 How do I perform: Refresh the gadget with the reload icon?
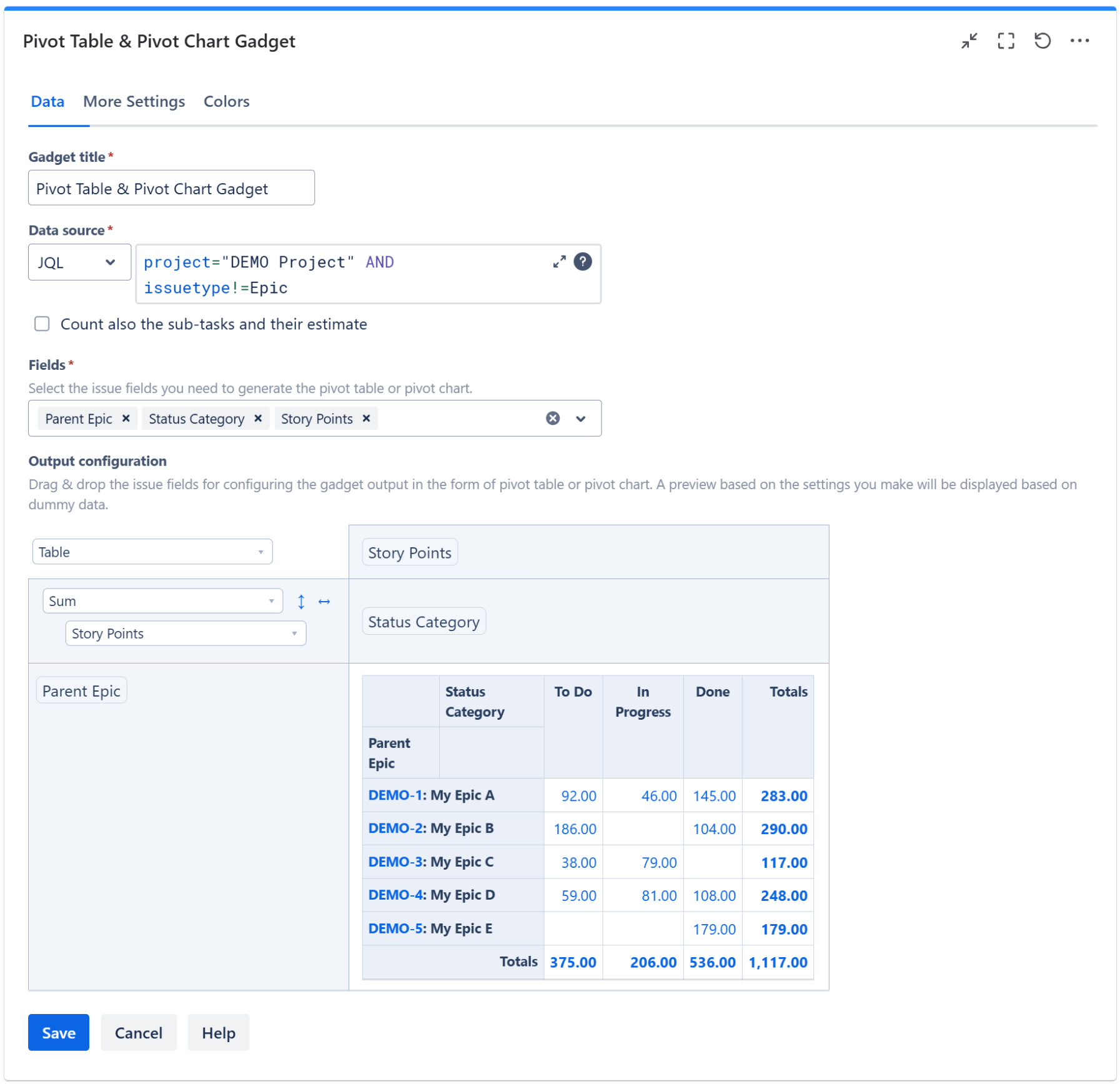(x=1042, y=41)
